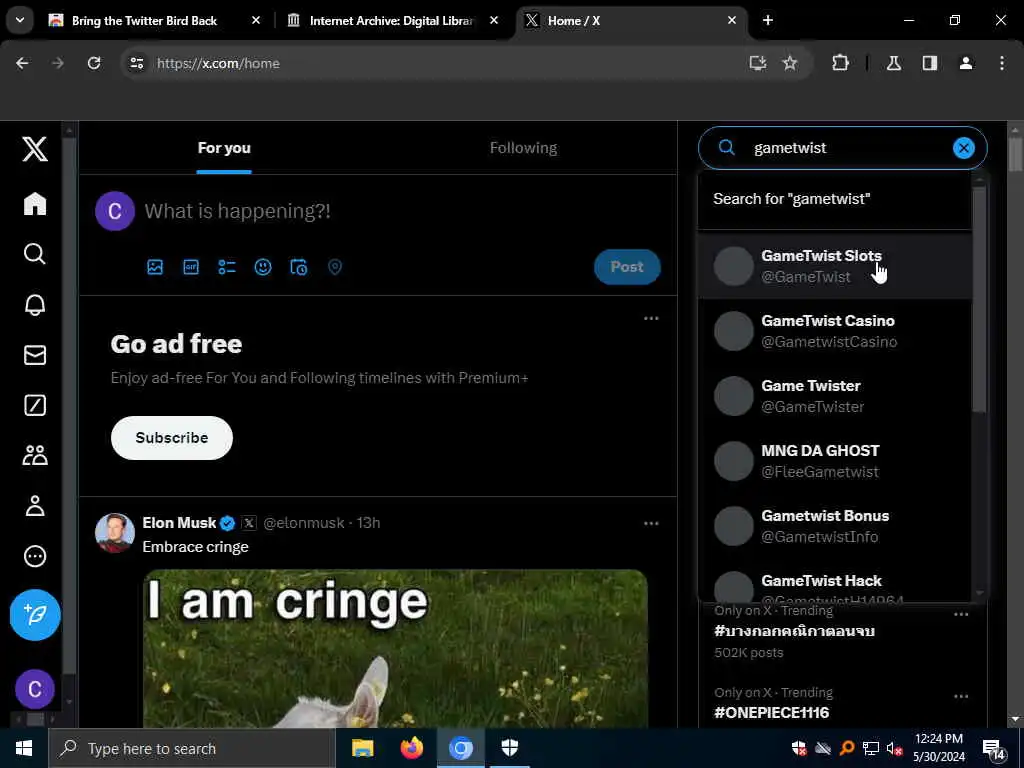
Task: Open Messages envelope icon
Action: pos(35,355)
